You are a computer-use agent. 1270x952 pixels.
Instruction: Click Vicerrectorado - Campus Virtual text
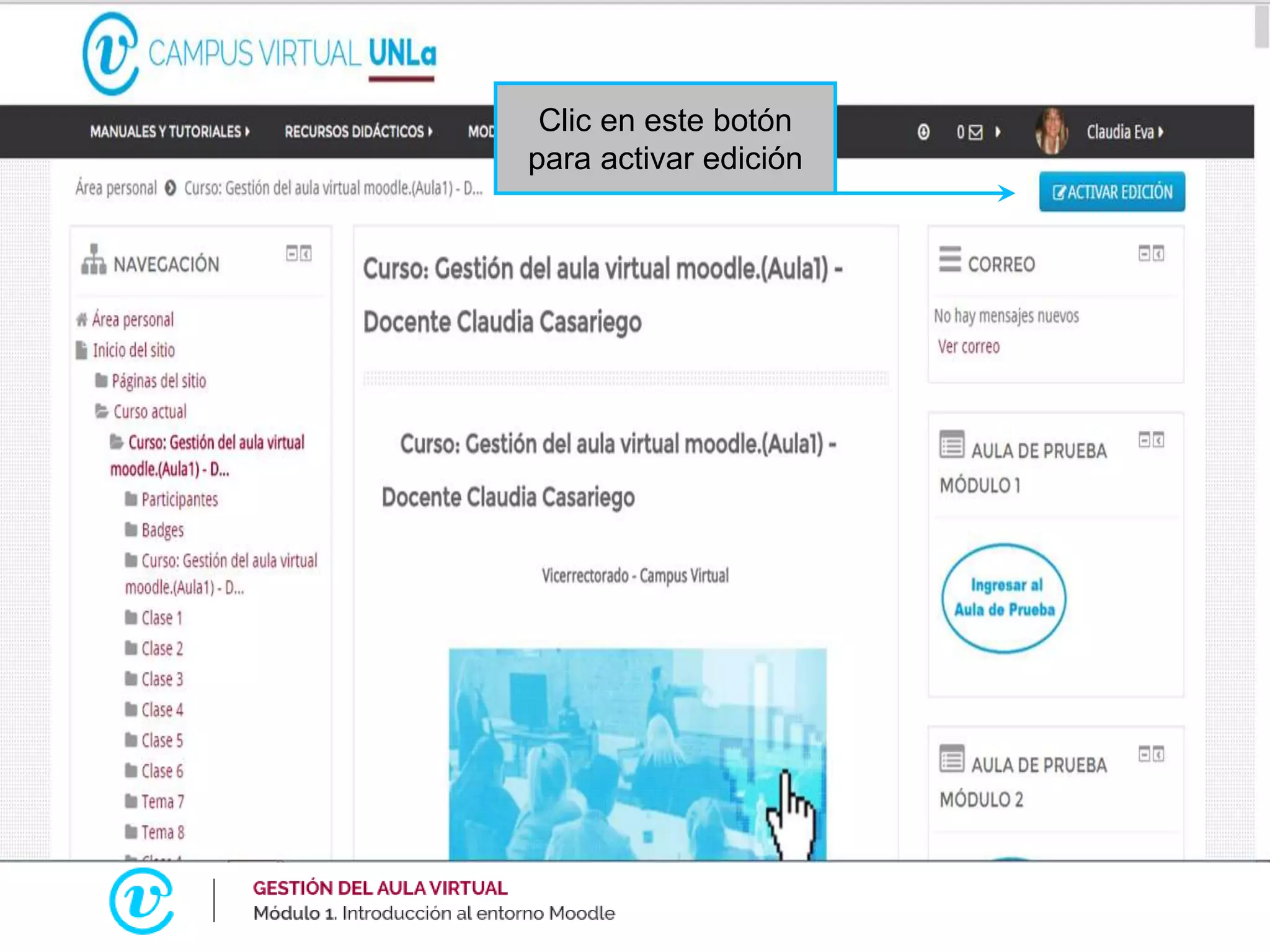[635, 576]
